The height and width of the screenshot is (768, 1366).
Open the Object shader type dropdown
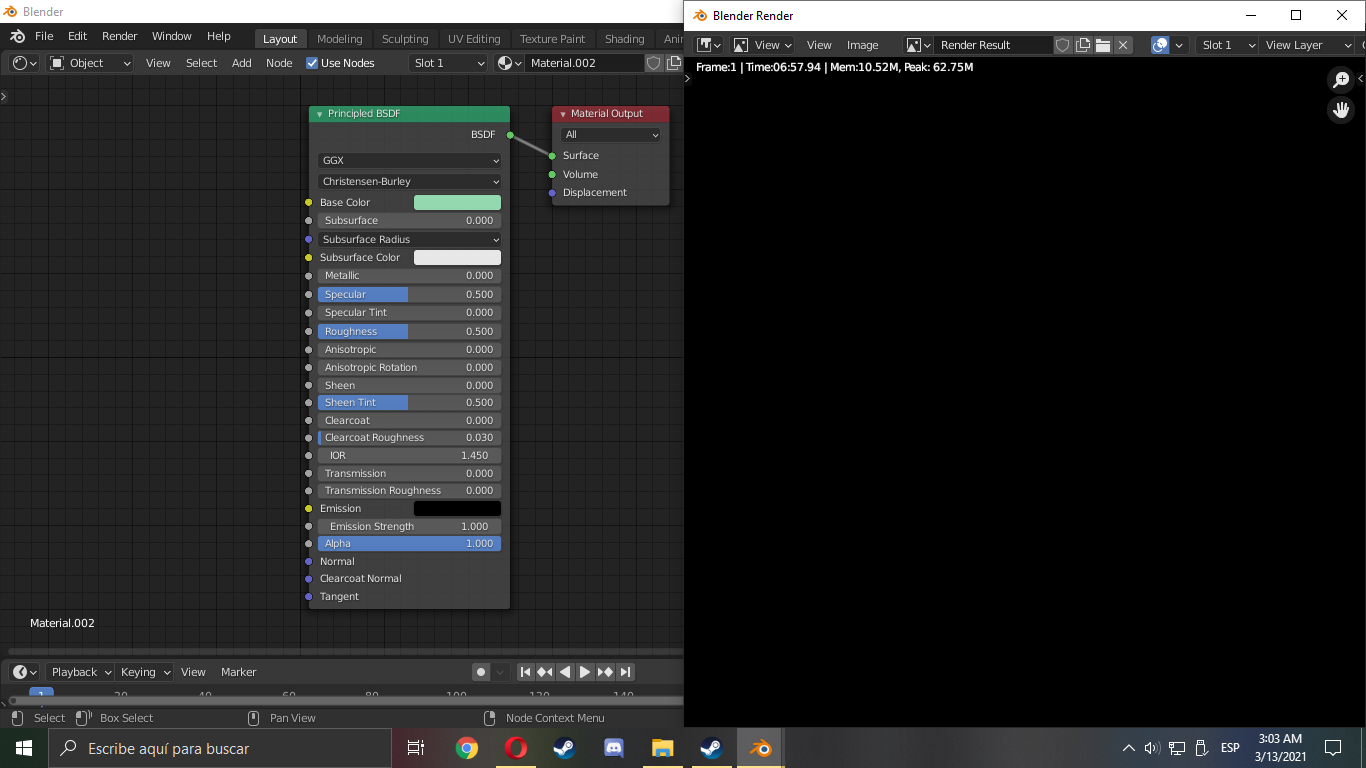(x=90, y=63)
